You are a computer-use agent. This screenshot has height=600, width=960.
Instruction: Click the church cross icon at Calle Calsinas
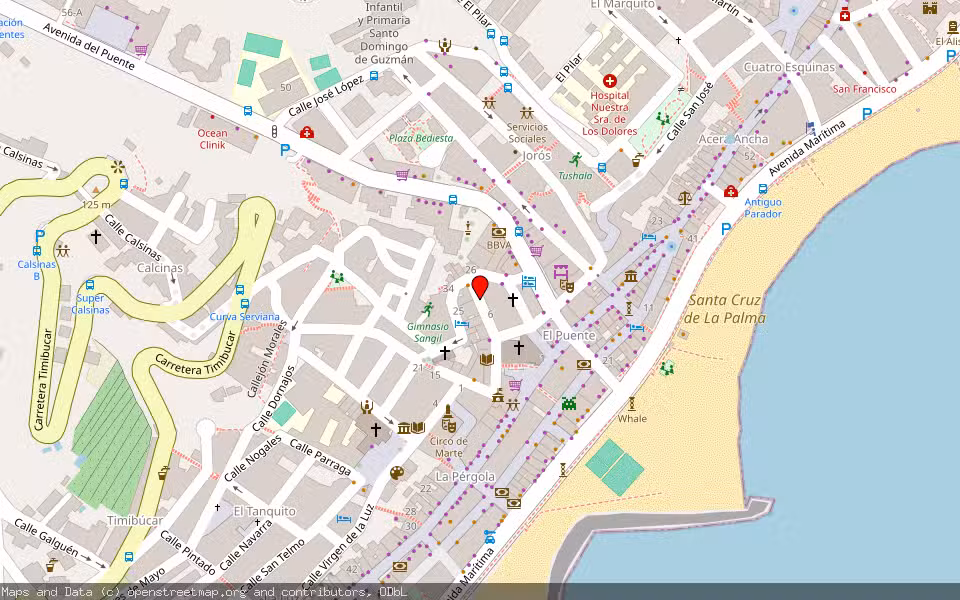click(94, 237)
